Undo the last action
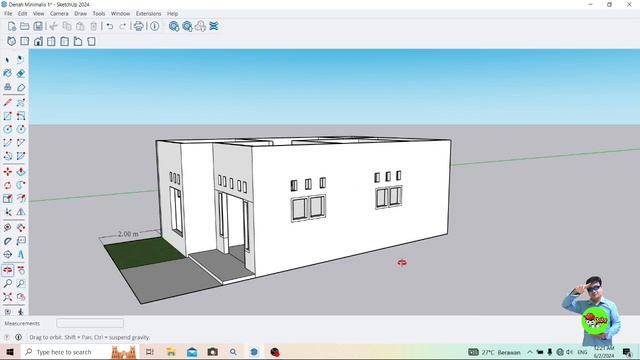The image size is (640, 360). pos(109,26)
